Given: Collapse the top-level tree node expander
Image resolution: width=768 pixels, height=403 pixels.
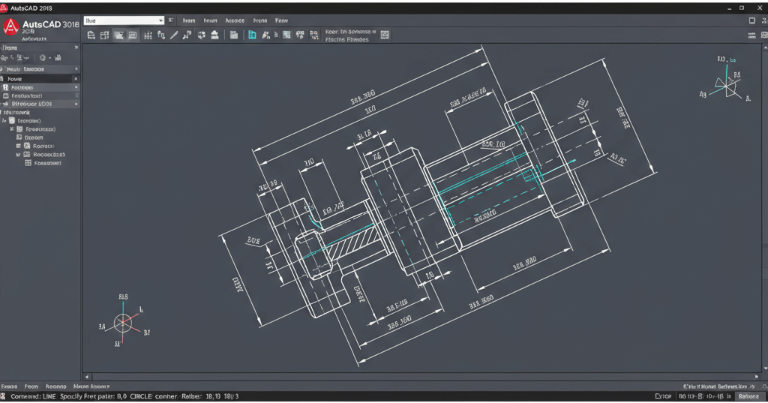Looking at the screenshot, I should (4, 120).
